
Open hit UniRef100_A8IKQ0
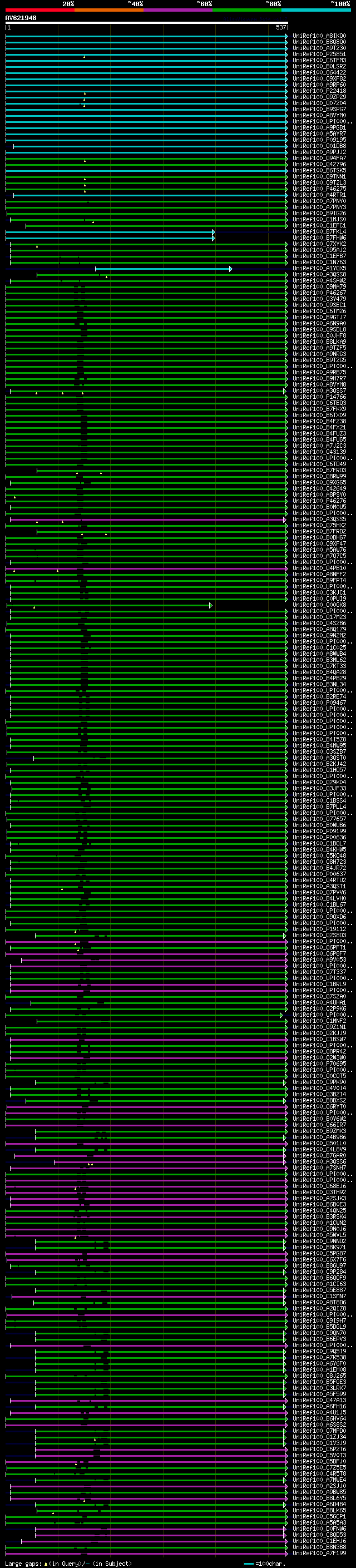(x=319, y=36)
